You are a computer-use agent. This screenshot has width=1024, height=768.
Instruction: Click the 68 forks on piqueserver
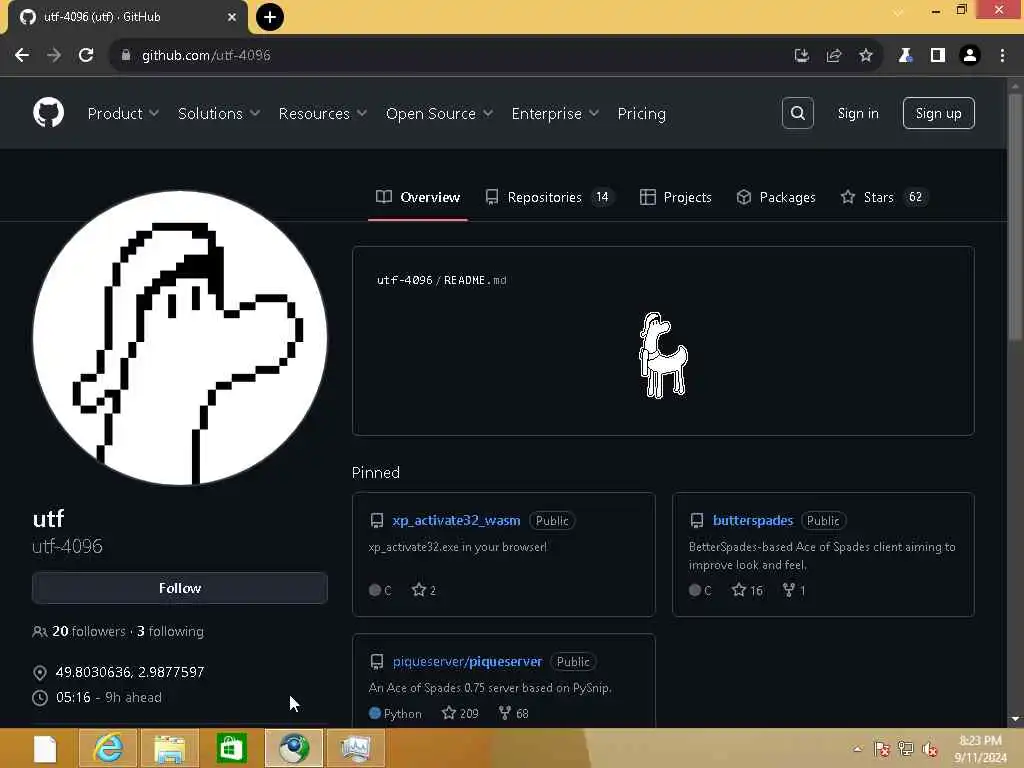click(513, 713)
